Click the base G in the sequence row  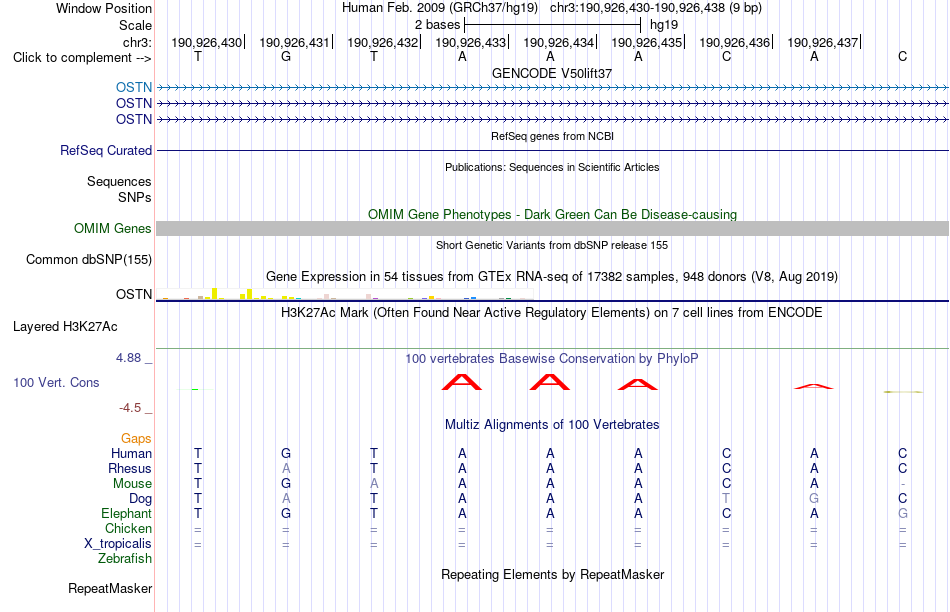(x=286, y=57)
